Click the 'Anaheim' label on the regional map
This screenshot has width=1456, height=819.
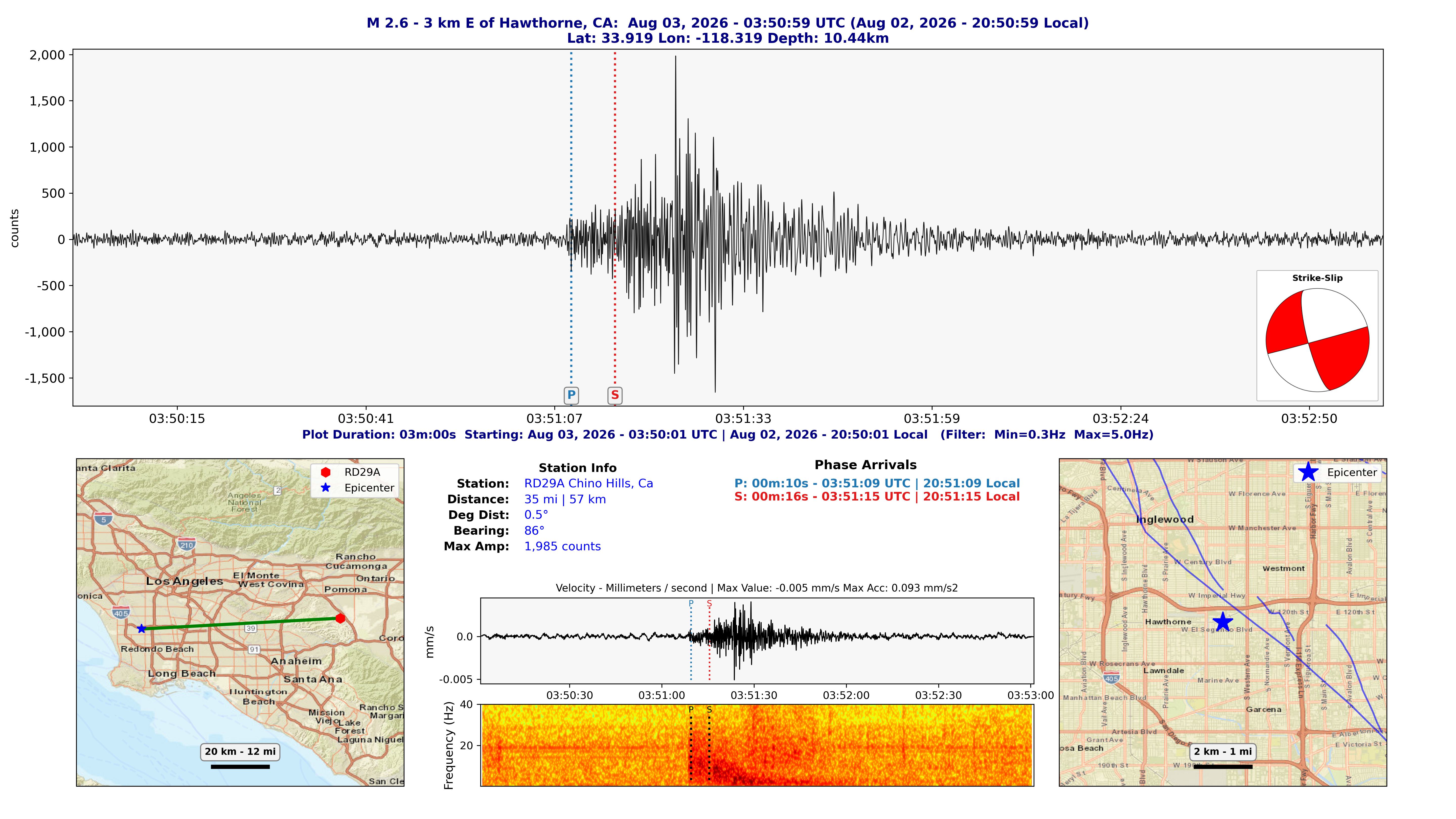point(296,661)
